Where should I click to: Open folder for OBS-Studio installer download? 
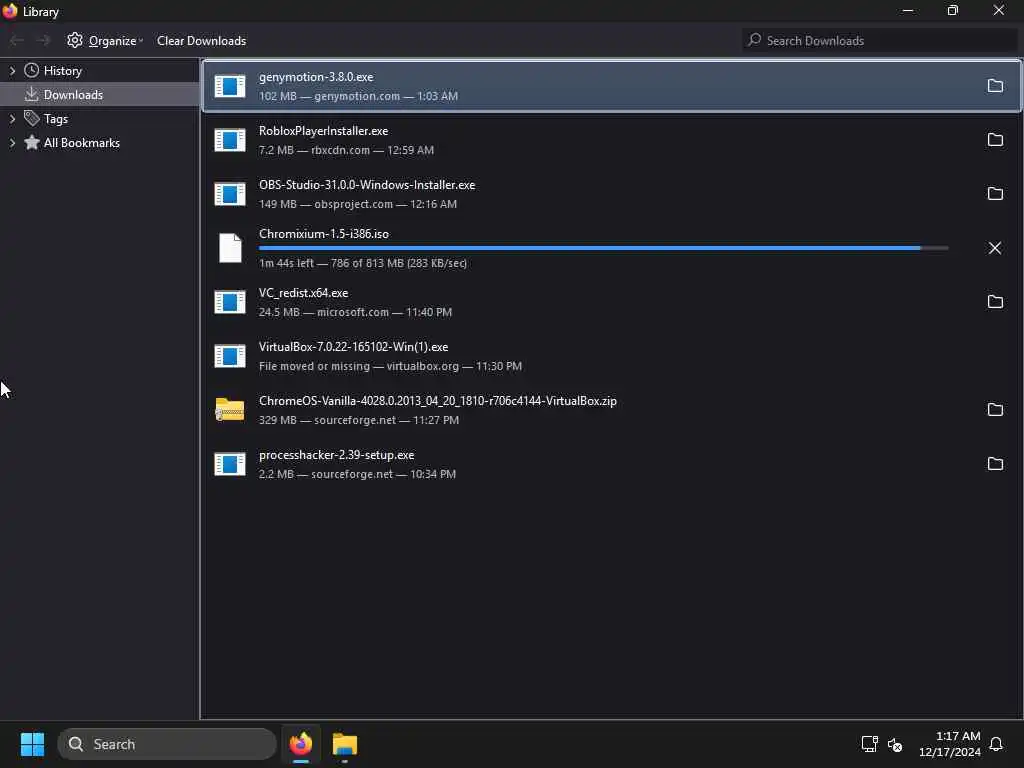995,194
